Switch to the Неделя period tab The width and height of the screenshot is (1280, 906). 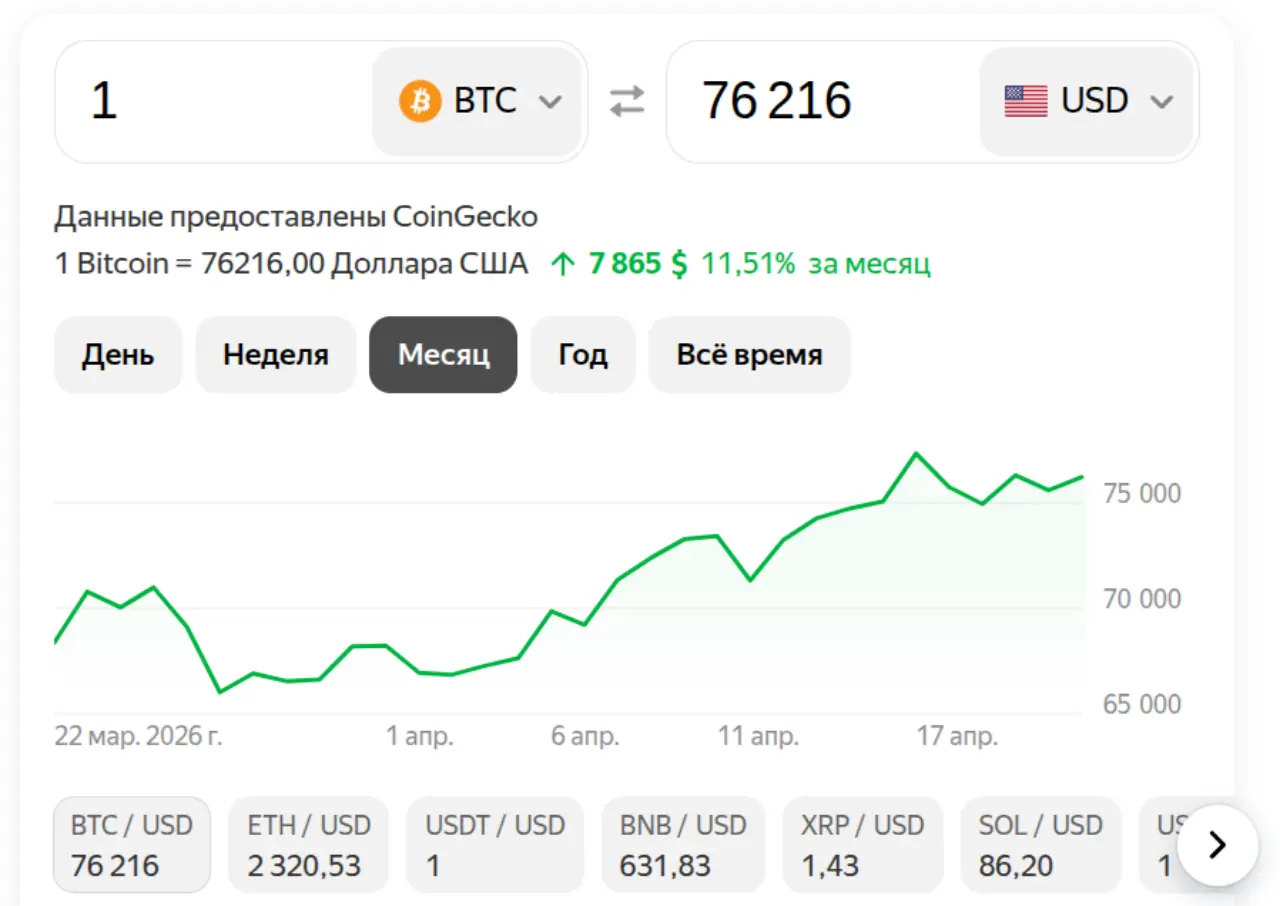(x=276, y=354)
